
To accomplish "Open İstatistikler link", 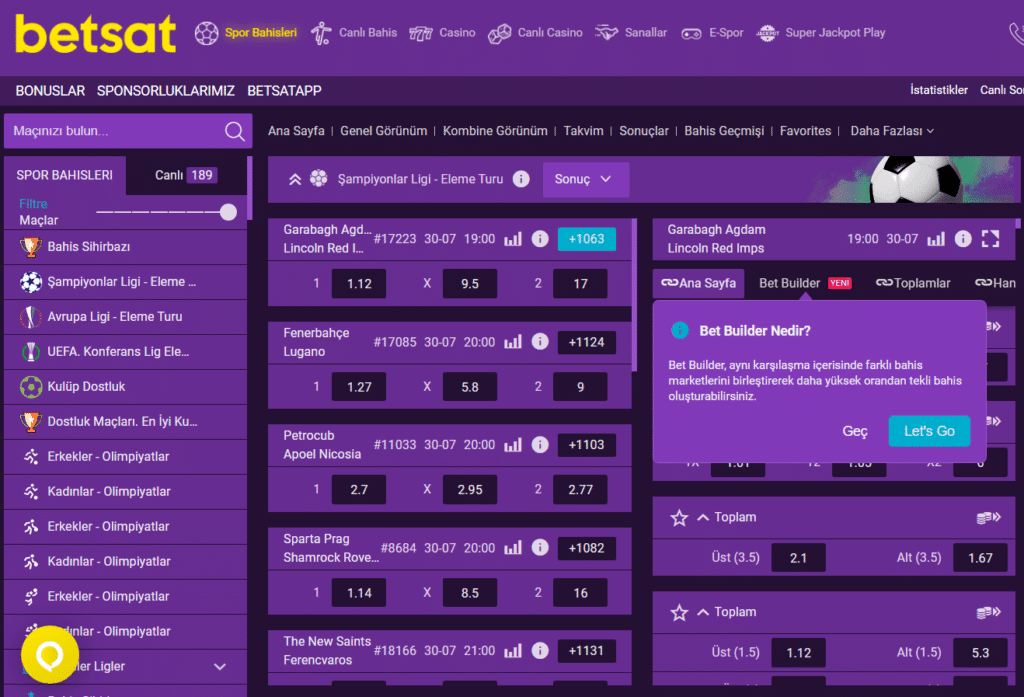I will tap(938, 90).
